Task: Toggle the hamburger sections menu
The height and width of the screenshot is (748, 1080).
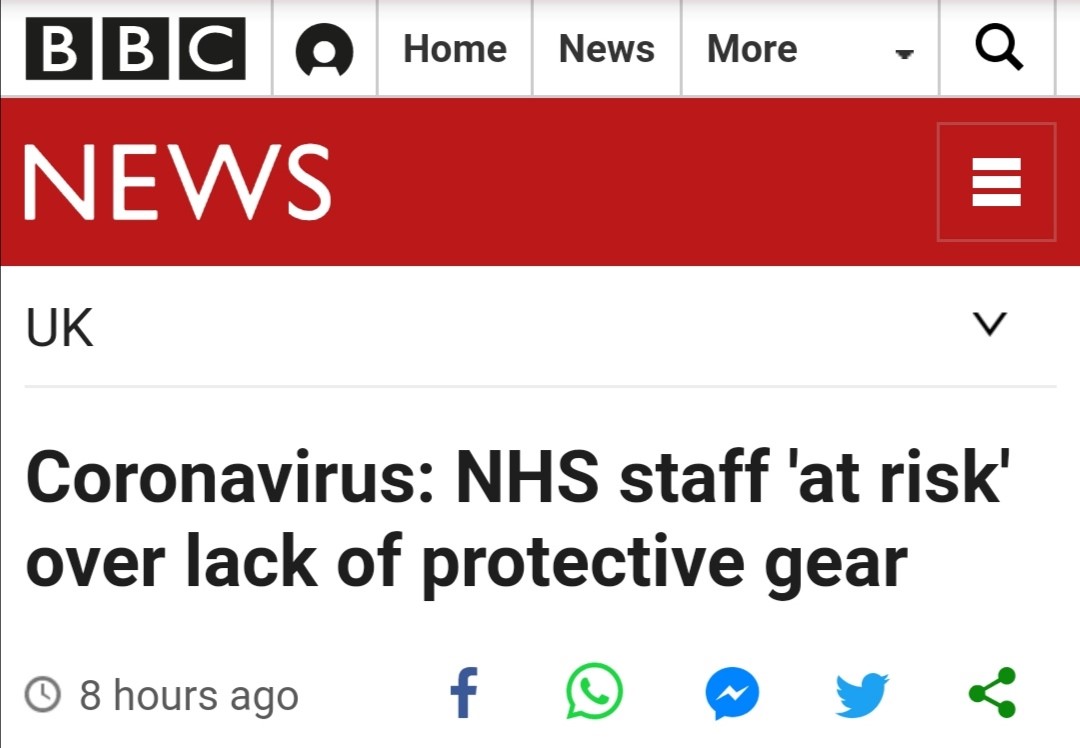Action: tap(996, 182)
